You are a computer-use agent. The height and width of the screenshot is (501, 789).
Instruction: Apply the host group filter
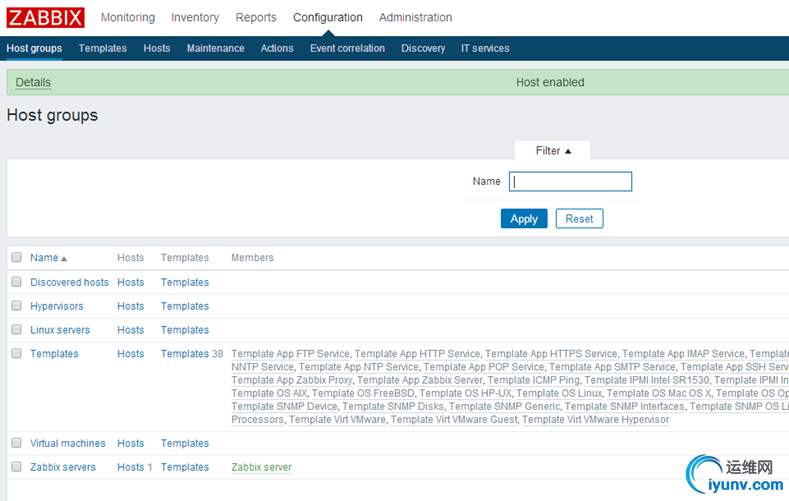coord(524,219)
